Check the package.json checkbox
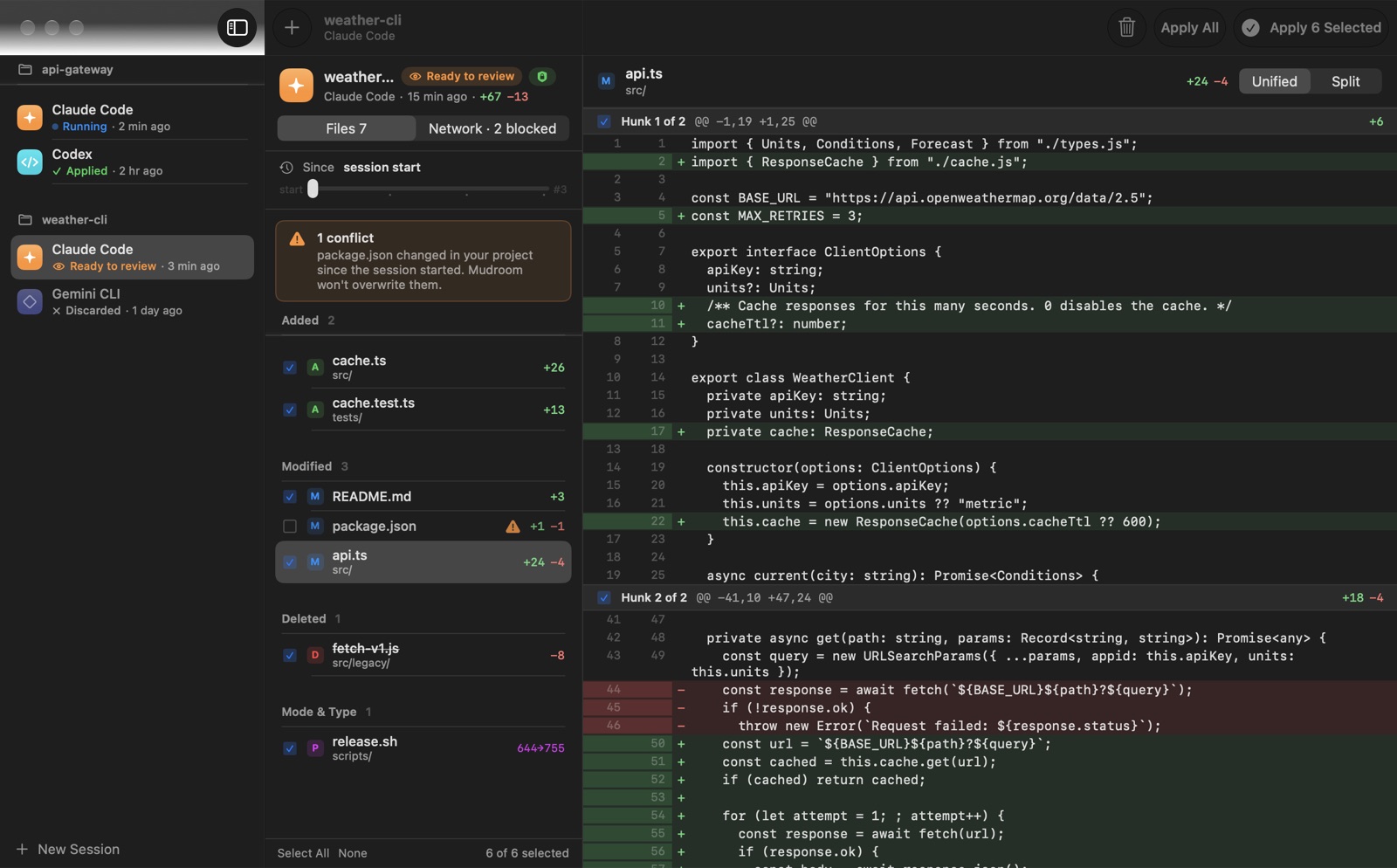The image size is (1397, 868). [290, 527]
